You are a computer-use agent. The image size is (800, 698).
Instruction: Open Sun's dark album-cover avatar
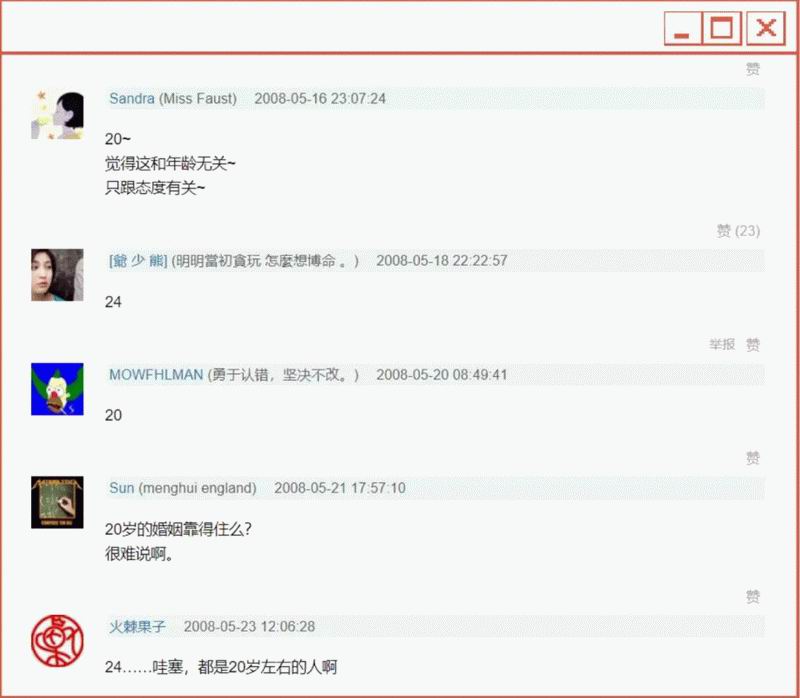[57, 502]
